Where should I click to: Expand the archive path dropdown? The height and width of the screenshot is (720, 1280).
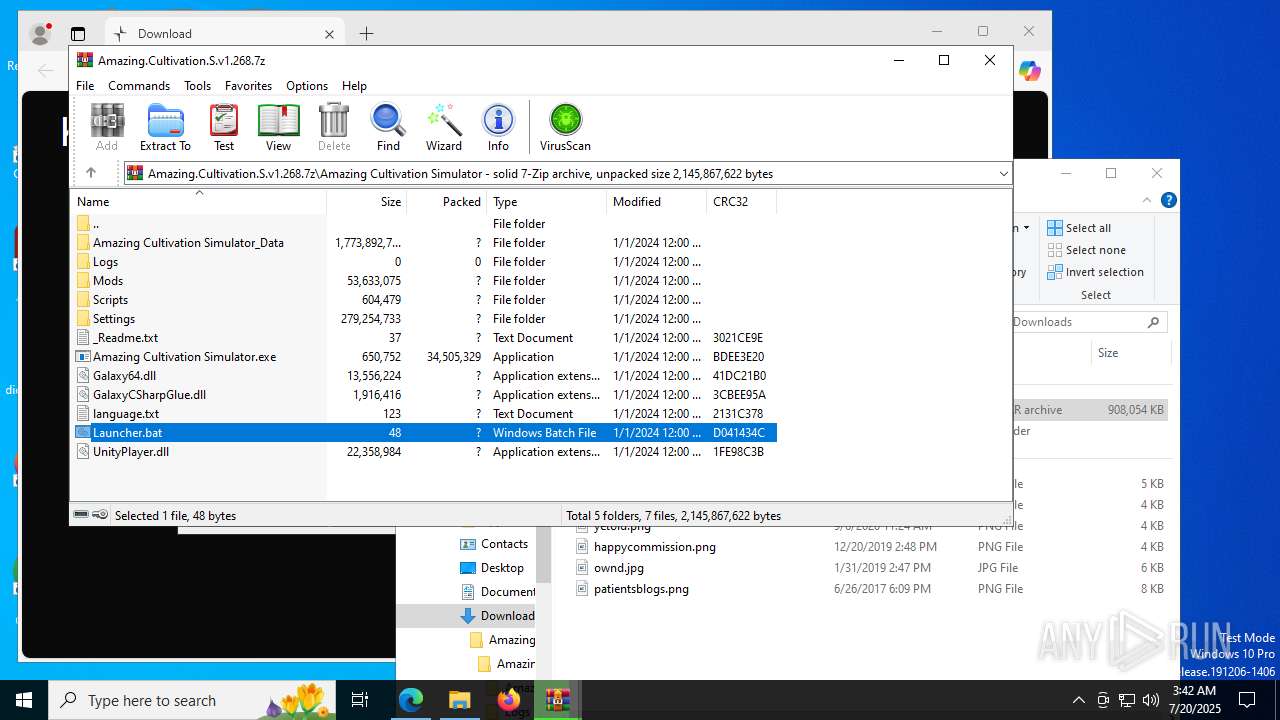click(1003, 174)
